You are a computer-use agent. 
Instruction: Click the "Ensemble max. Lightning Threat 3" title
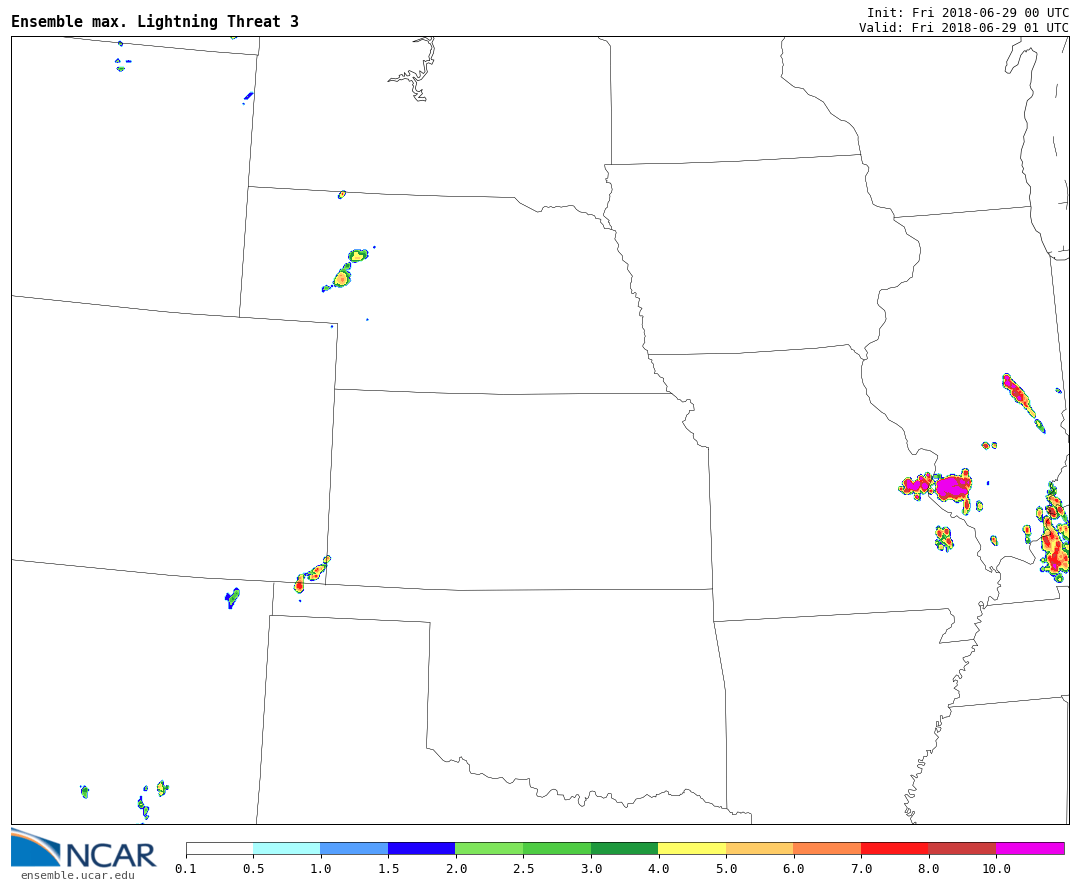pyautogui.click(x=155, y=22)
